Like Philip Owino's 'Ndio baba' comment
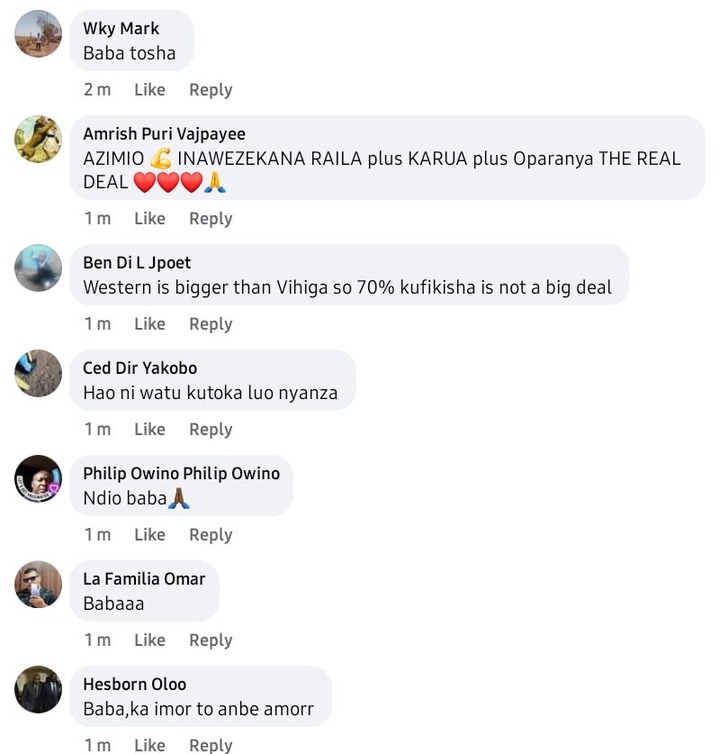The image size is (720, 754). [x=150, y=534]
